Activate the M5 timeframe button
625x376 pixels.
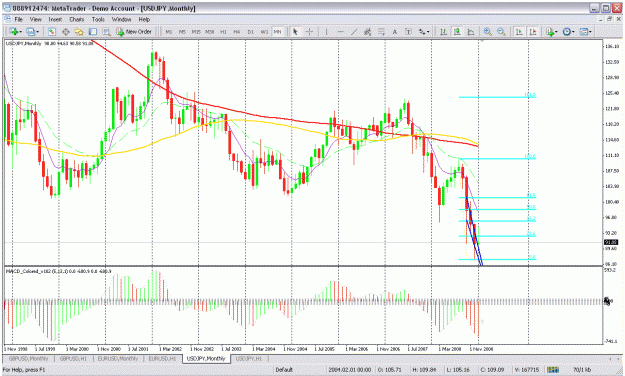(183, 31)
